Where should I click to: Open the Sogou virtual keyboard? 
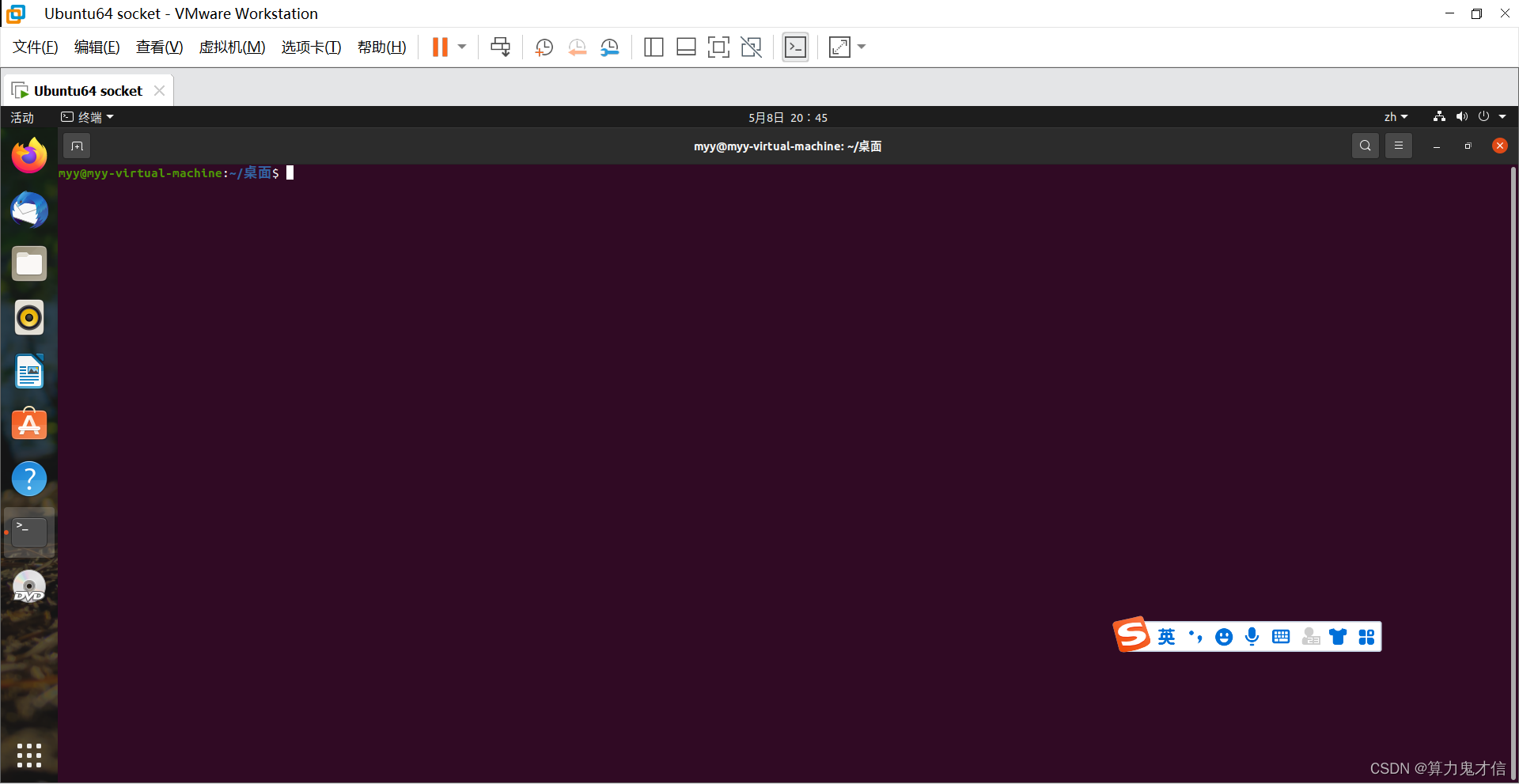click(x=1281, y=636)
